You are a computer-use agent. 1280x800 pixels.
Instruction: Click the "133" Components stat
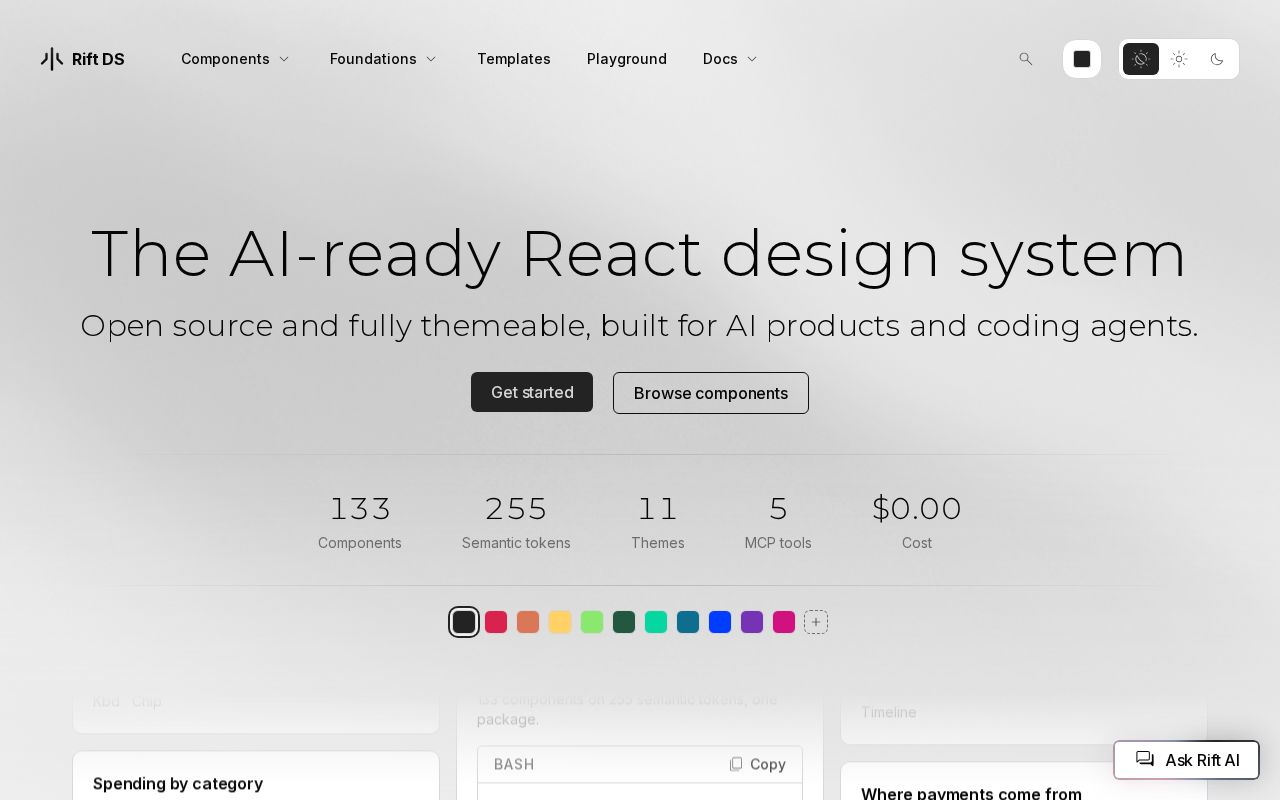(360, 521)
